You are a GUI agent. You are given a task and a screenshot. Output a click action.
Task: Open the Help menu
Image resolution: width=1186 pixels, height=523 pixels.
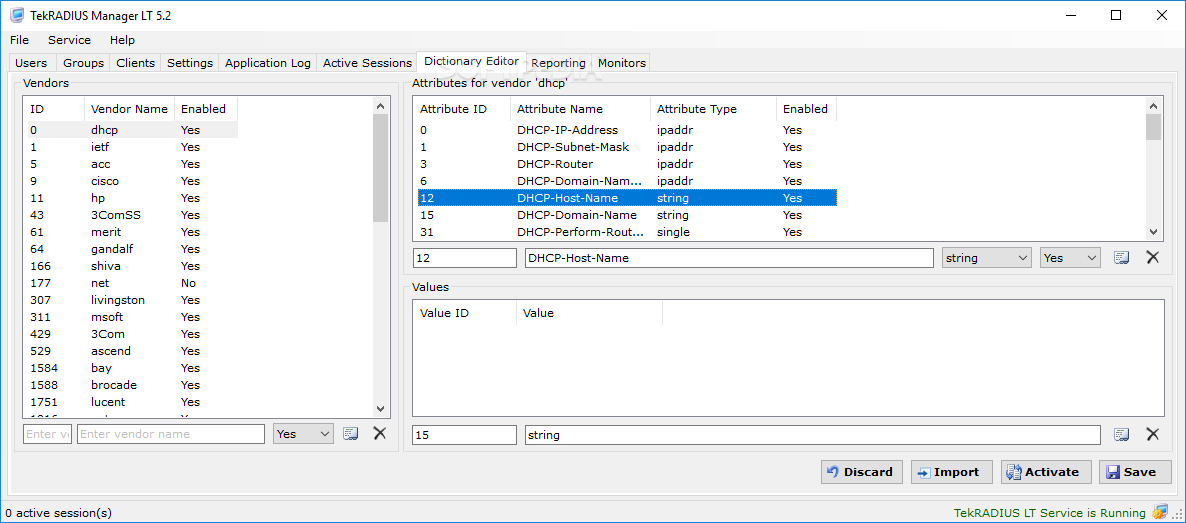click(x=122, y=40)
